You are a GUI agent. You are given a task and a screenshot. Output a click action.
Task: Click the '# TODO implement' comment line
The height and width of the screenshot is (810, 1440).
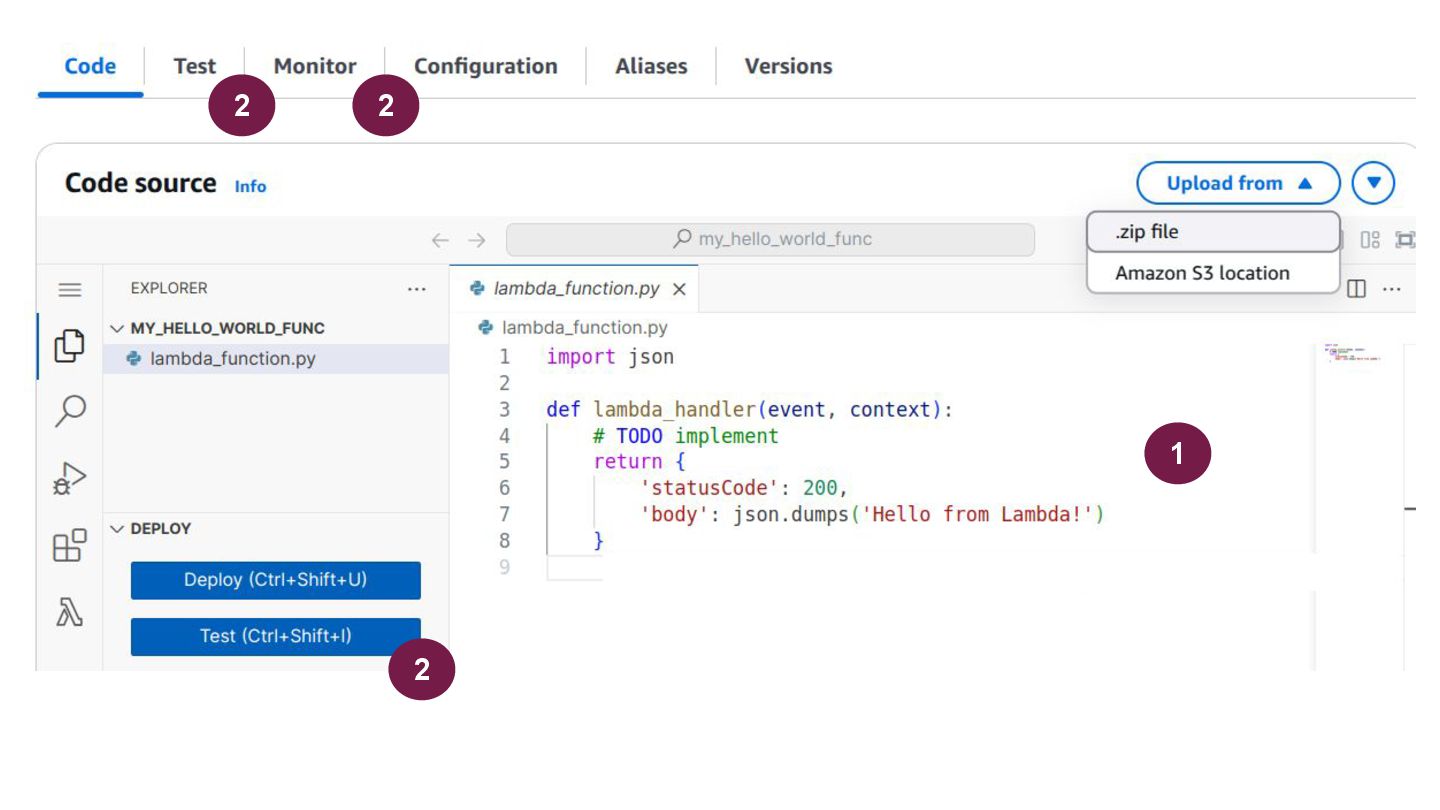[x=685, y=436]
